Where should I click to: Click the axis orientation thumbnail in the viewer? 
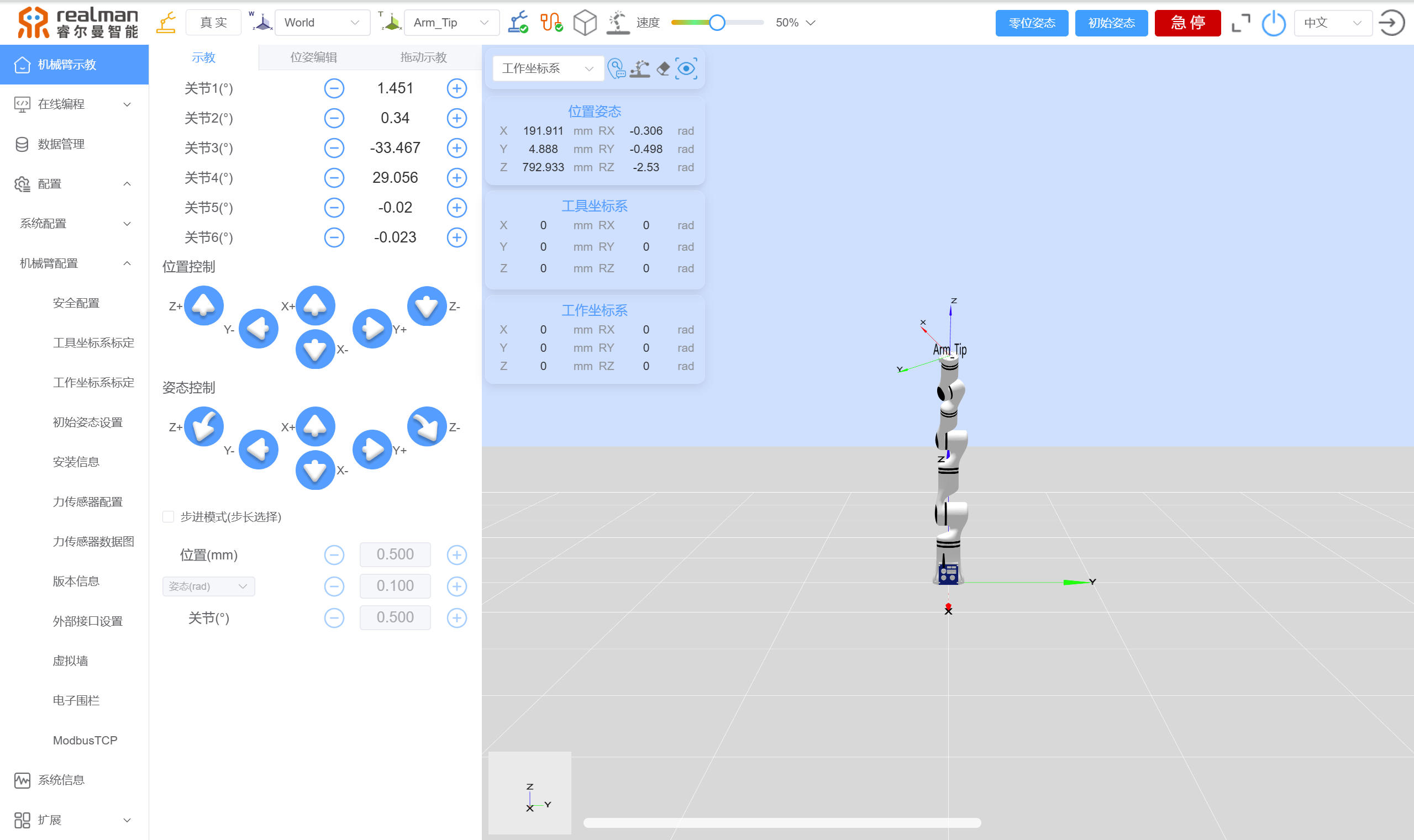point(529,793)
